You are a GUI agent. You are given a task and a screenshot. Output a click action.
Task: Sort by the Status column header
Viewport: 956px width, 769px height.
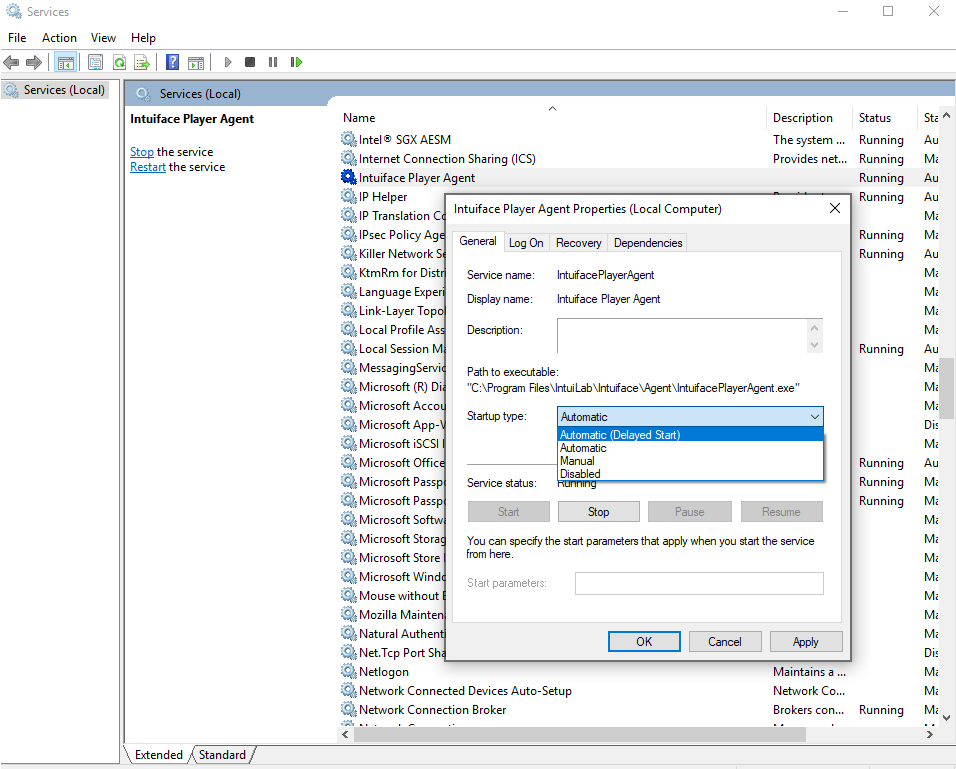884,118
